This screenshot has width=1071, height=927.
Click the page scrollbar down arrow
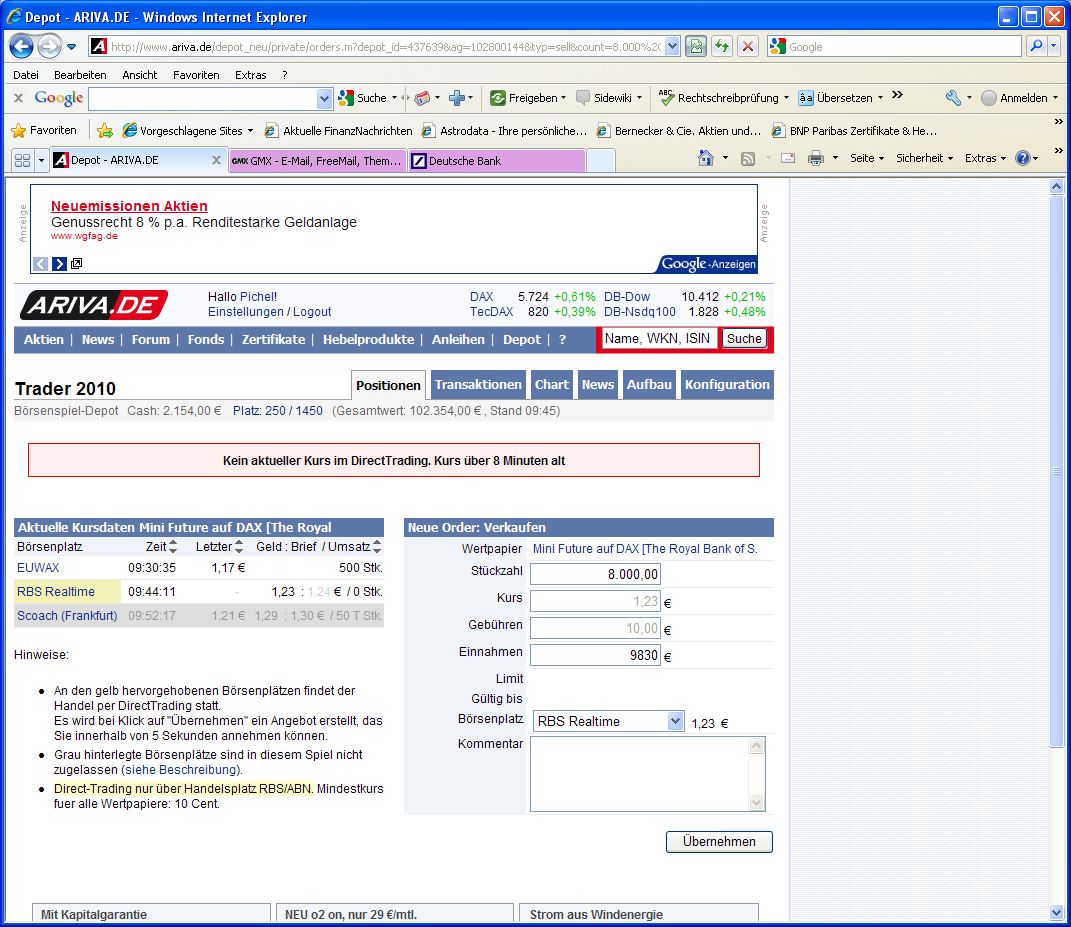[1056, 913]
